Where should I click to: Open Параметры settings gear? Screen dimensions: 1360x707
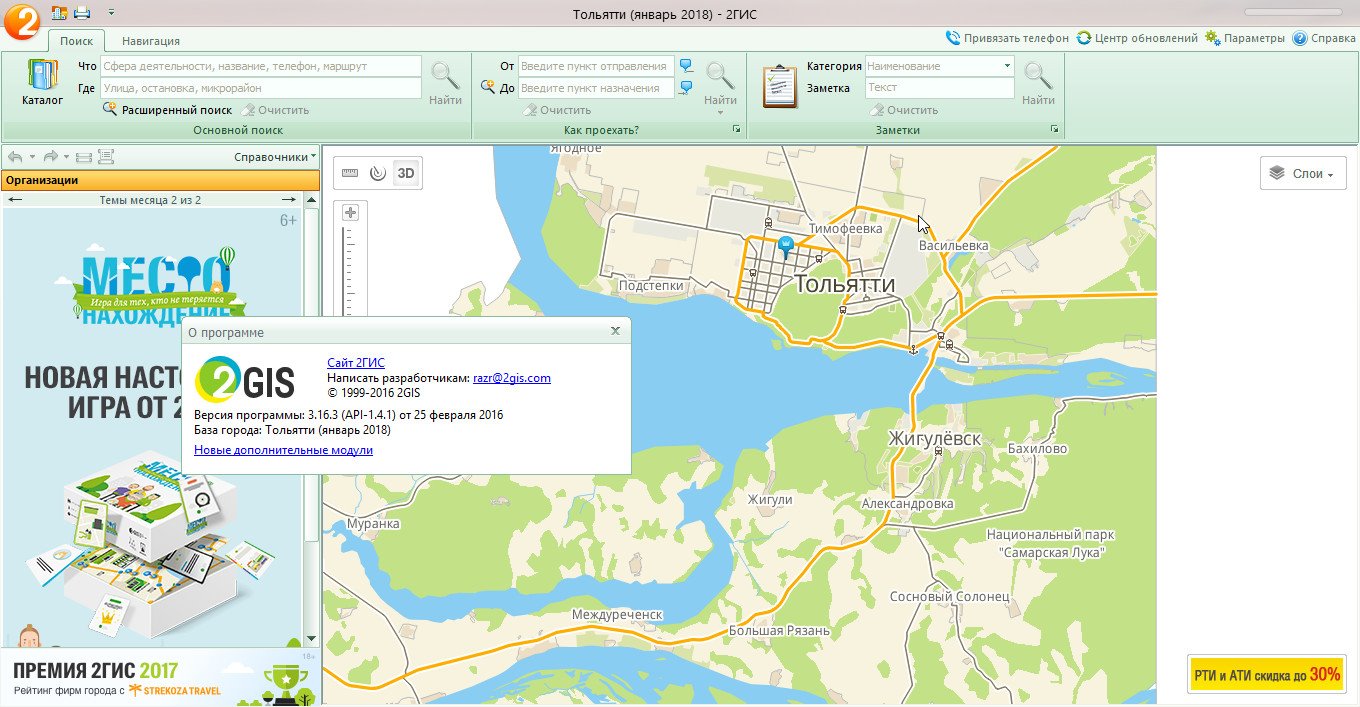pos(1212,38)
